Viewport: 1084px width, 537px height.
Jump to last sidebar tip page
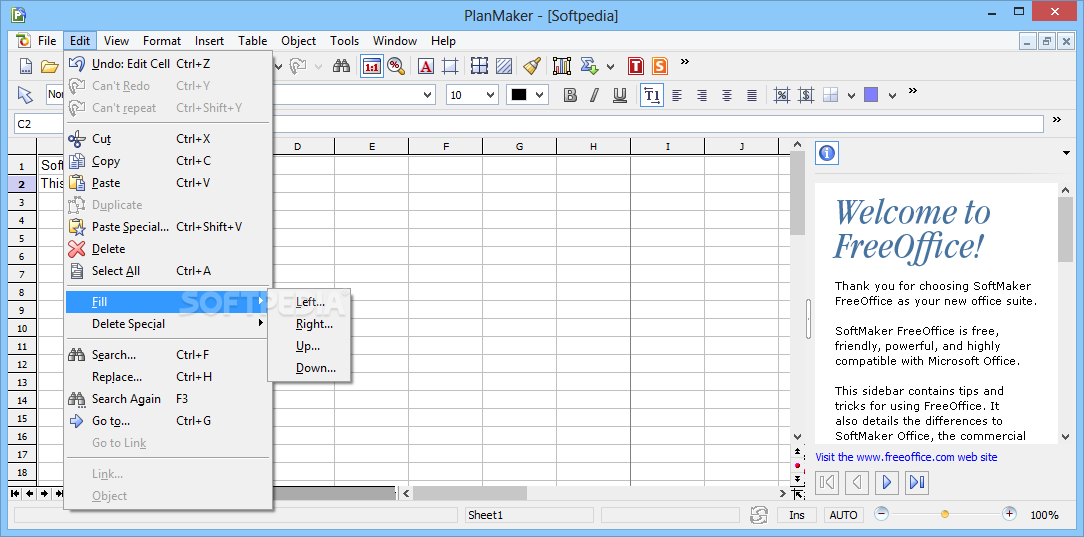tap(917, 482)
